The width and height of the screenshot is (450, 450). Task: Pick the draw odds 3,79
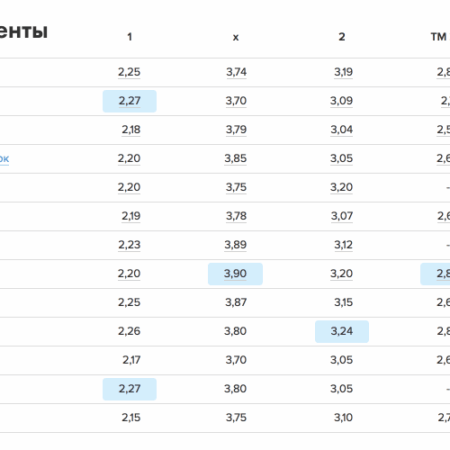coord(236,130)
